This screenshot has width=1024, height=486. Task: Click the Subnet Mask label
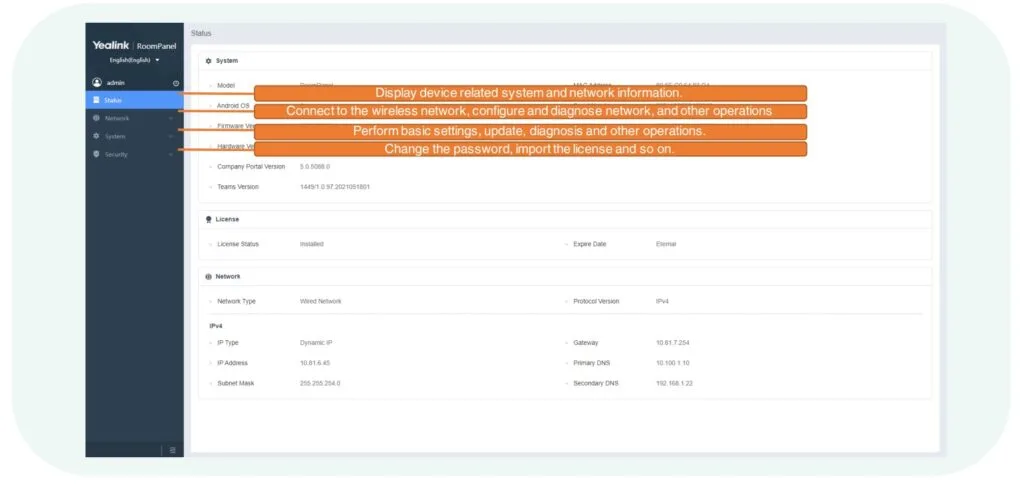[236, 383]
